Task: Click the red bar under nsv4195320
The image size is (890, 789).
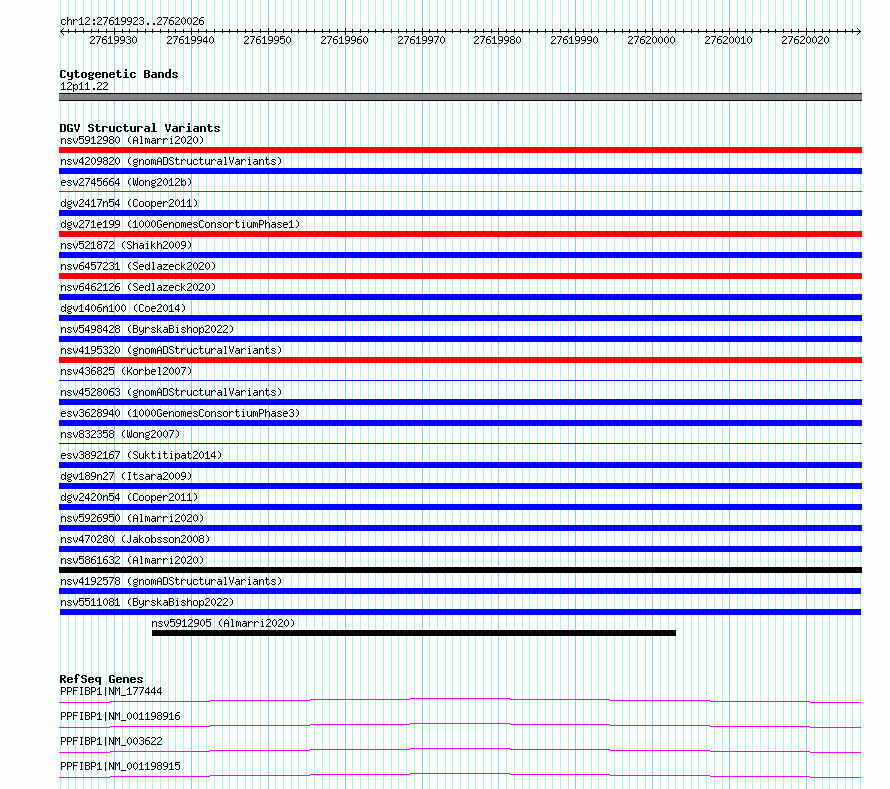Action: (460, 360)
